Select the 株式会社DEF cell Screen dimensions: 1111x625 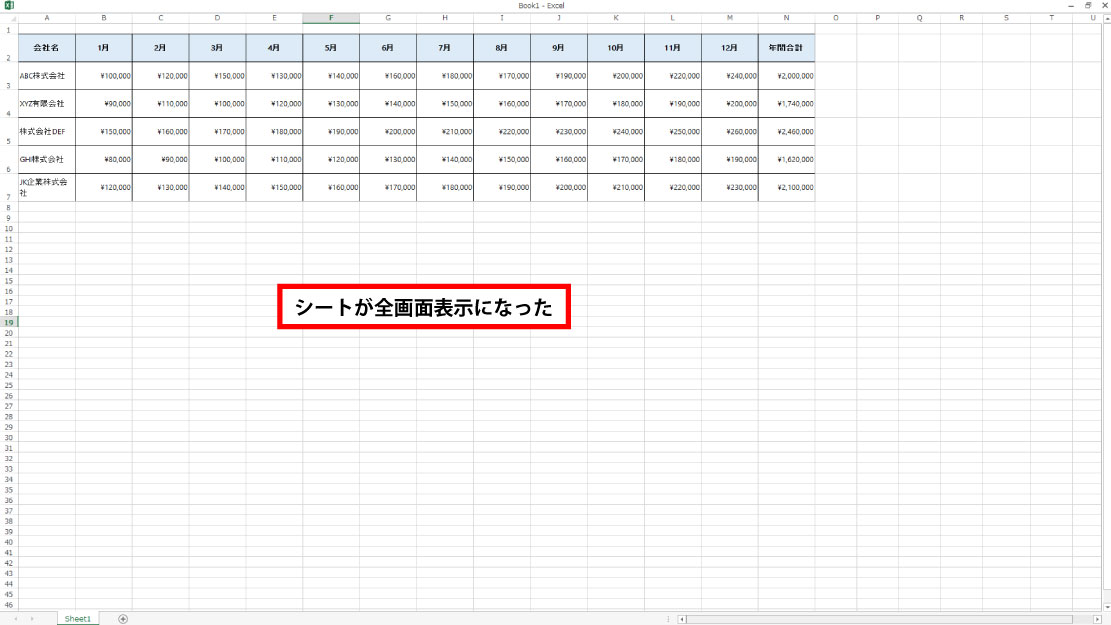(47, 131)
